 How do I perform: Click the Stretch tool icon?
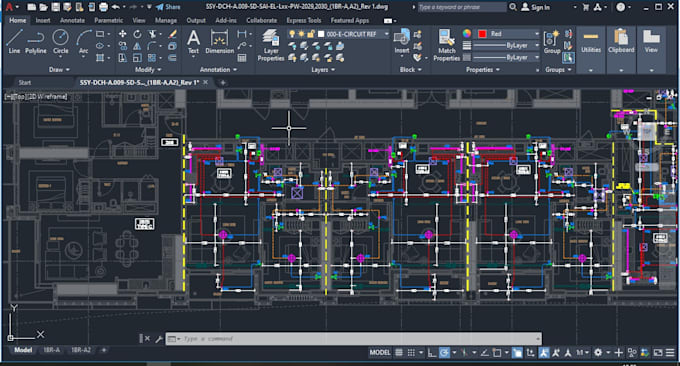122,58
